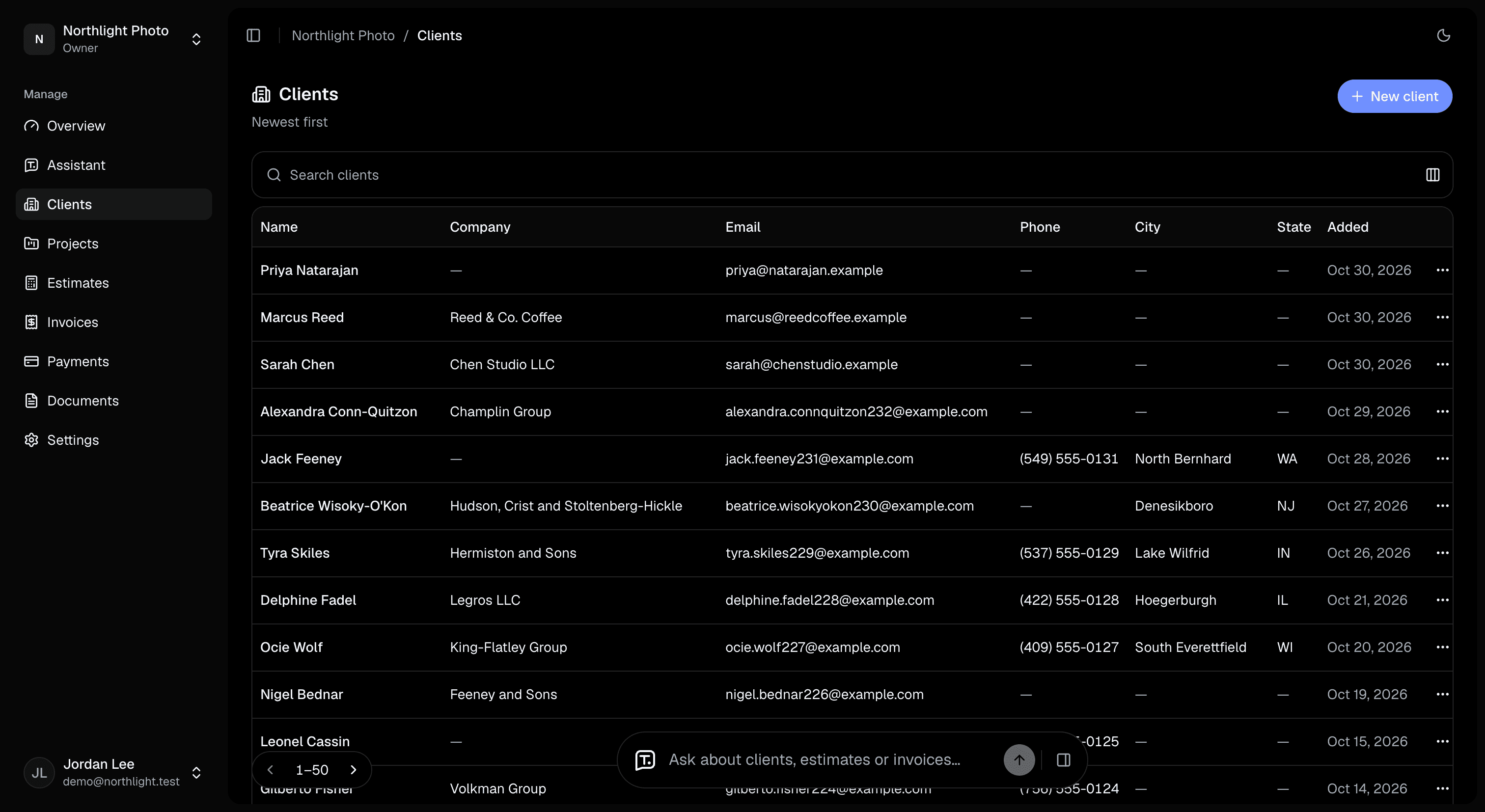The height and width of the screenshot is (812, 1485).
Task: Go to next page of clients
Action: tap(354, 770)
